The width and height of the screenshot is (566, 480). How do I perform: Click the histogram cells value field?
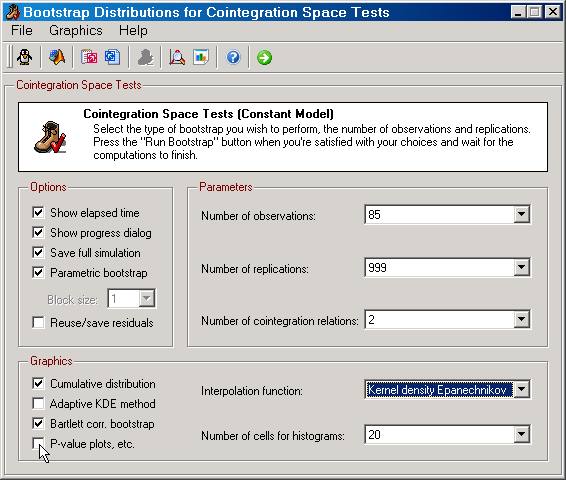tap(440, 435)
